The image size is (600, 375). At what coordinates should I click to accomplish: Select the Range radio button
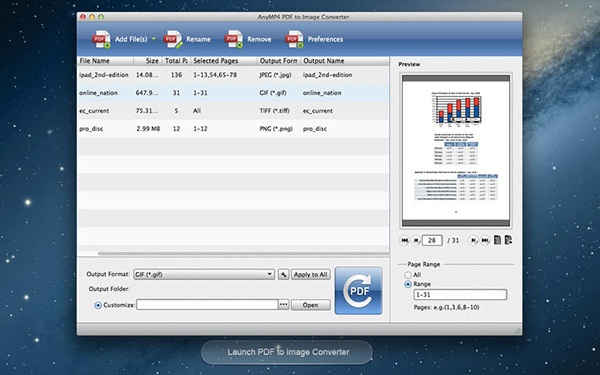pyautogui.click(x=408, y=284)
